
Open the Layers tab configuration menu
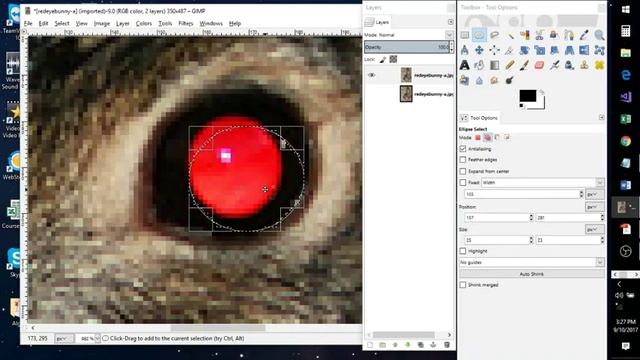tap(451, 22)
